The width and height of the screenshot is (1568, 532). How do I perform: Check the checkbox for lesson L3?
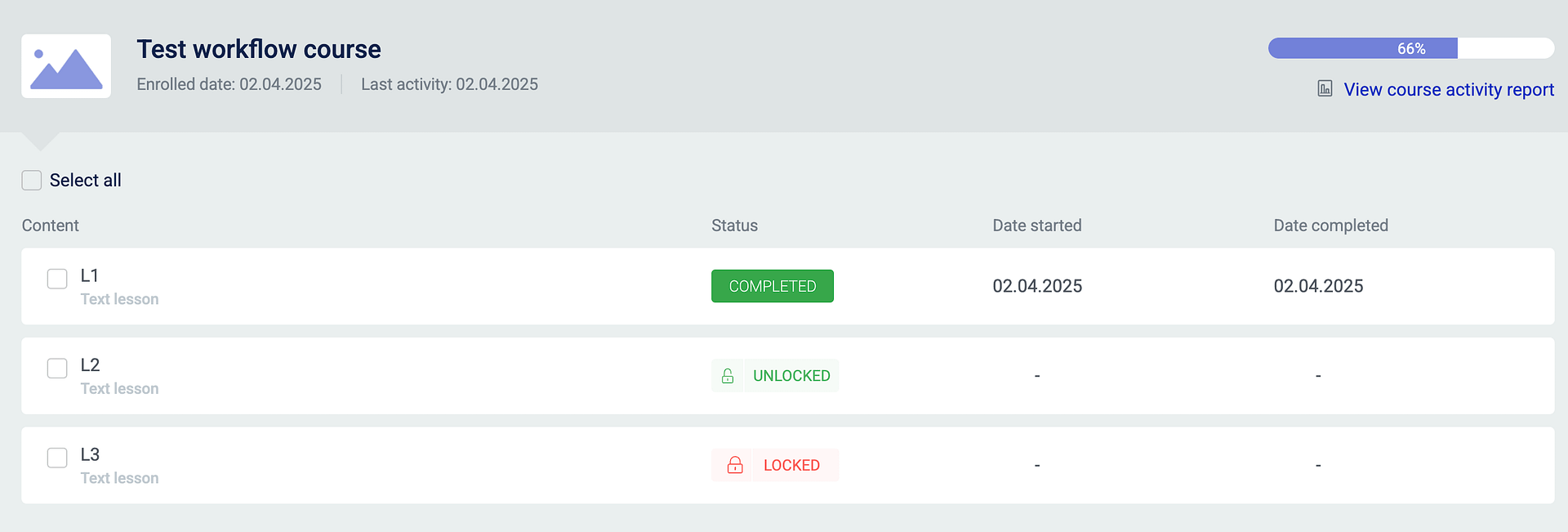[57, 458]
